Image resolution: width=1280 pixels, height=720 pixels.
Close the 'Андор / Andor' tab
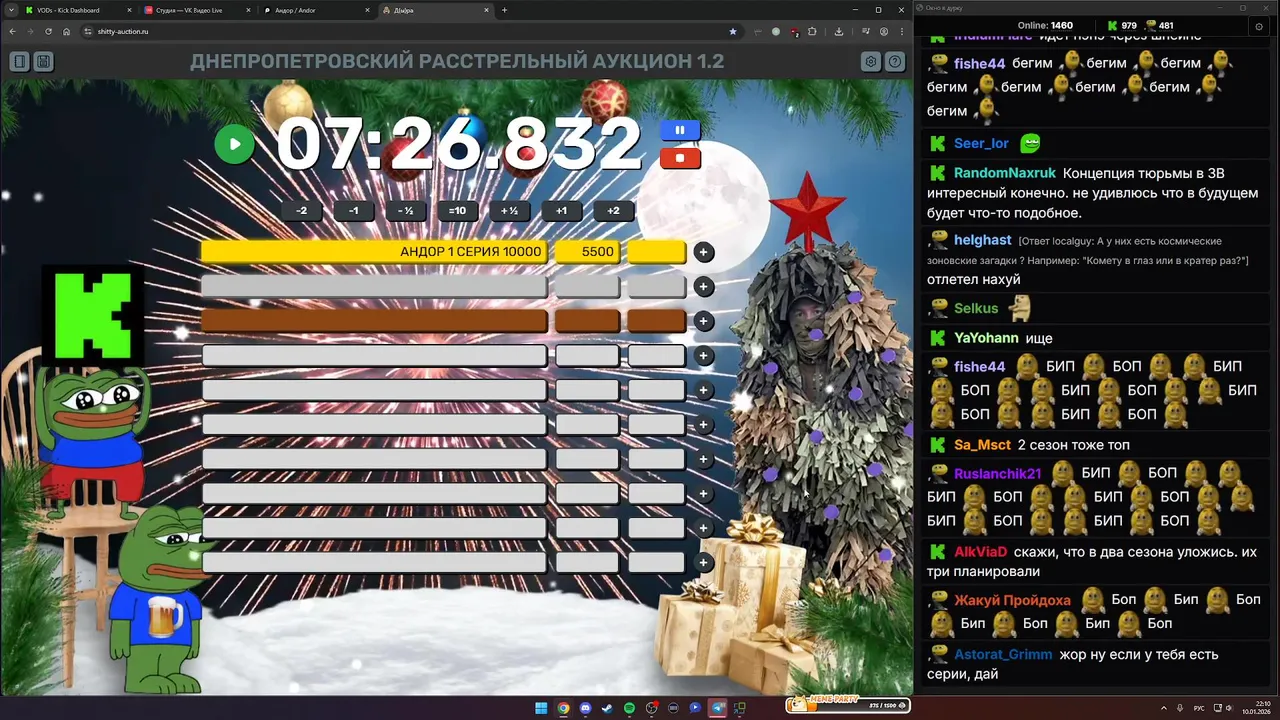pyautogui.click(x=367, y=10)
